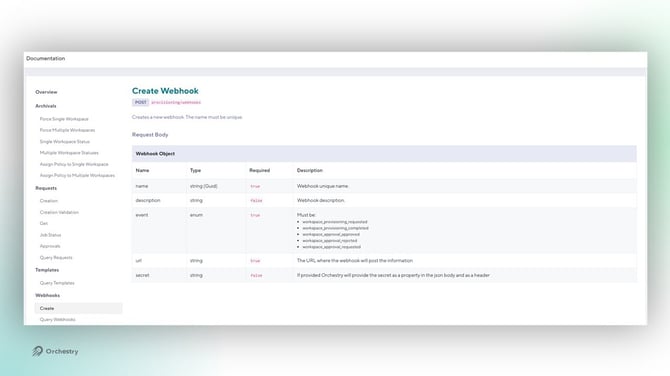Click the Required column header
The image size is (670, 376).
(260, 170)
